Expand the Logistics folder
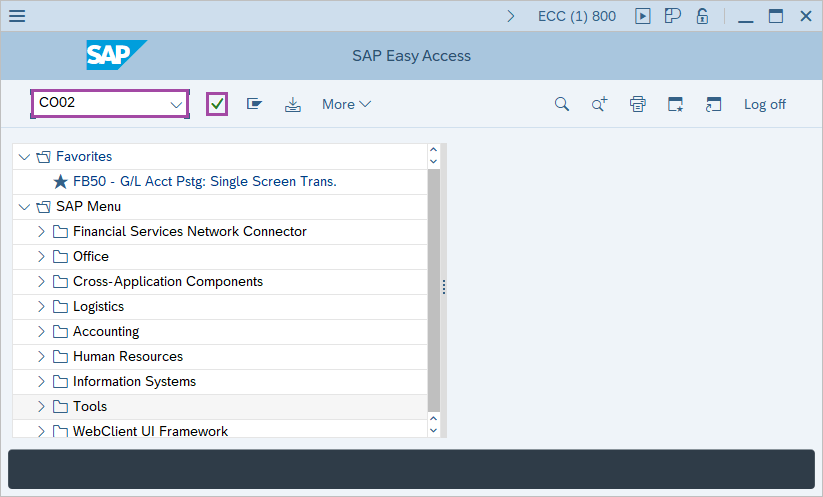The width and height of the screenshot is (823, 497). 41,306
